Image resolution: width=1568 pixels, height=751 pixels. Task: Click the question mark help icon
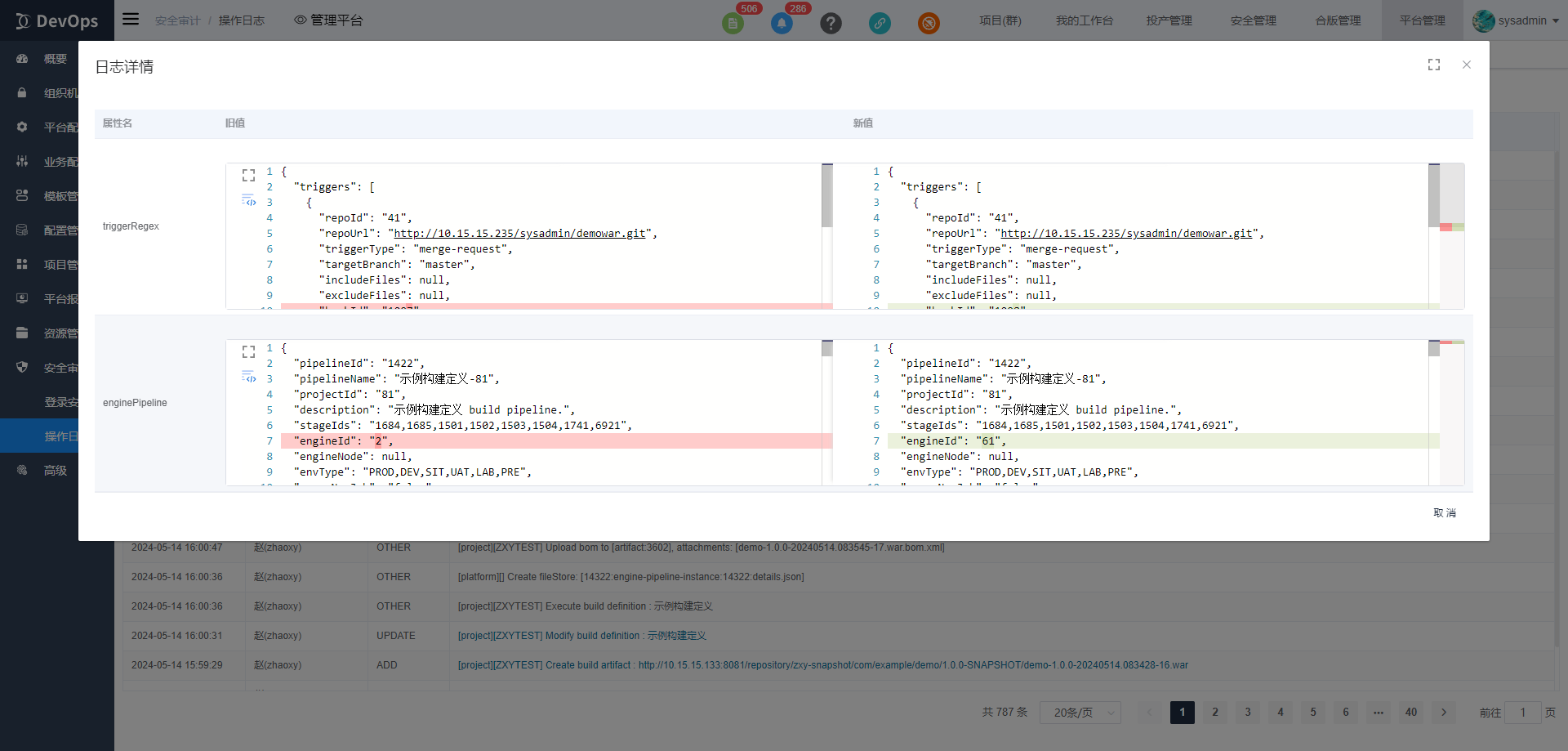tap(831, 23)
